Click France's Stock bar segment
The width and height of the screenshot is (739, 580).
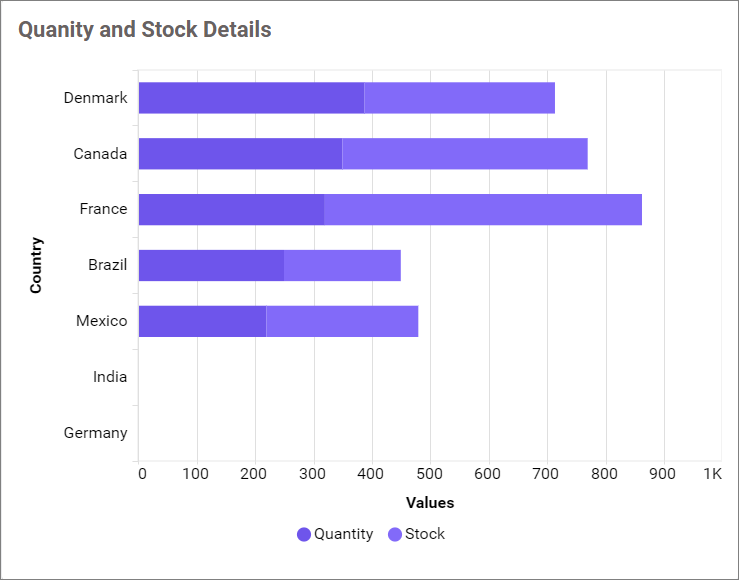coord(483,209)
